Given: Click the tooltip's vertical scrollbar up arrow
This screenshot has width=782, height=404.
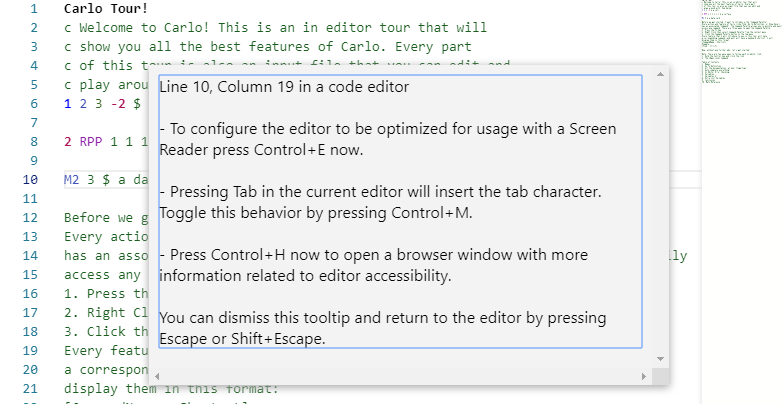Looking at the screenshot, I should 659,74.
